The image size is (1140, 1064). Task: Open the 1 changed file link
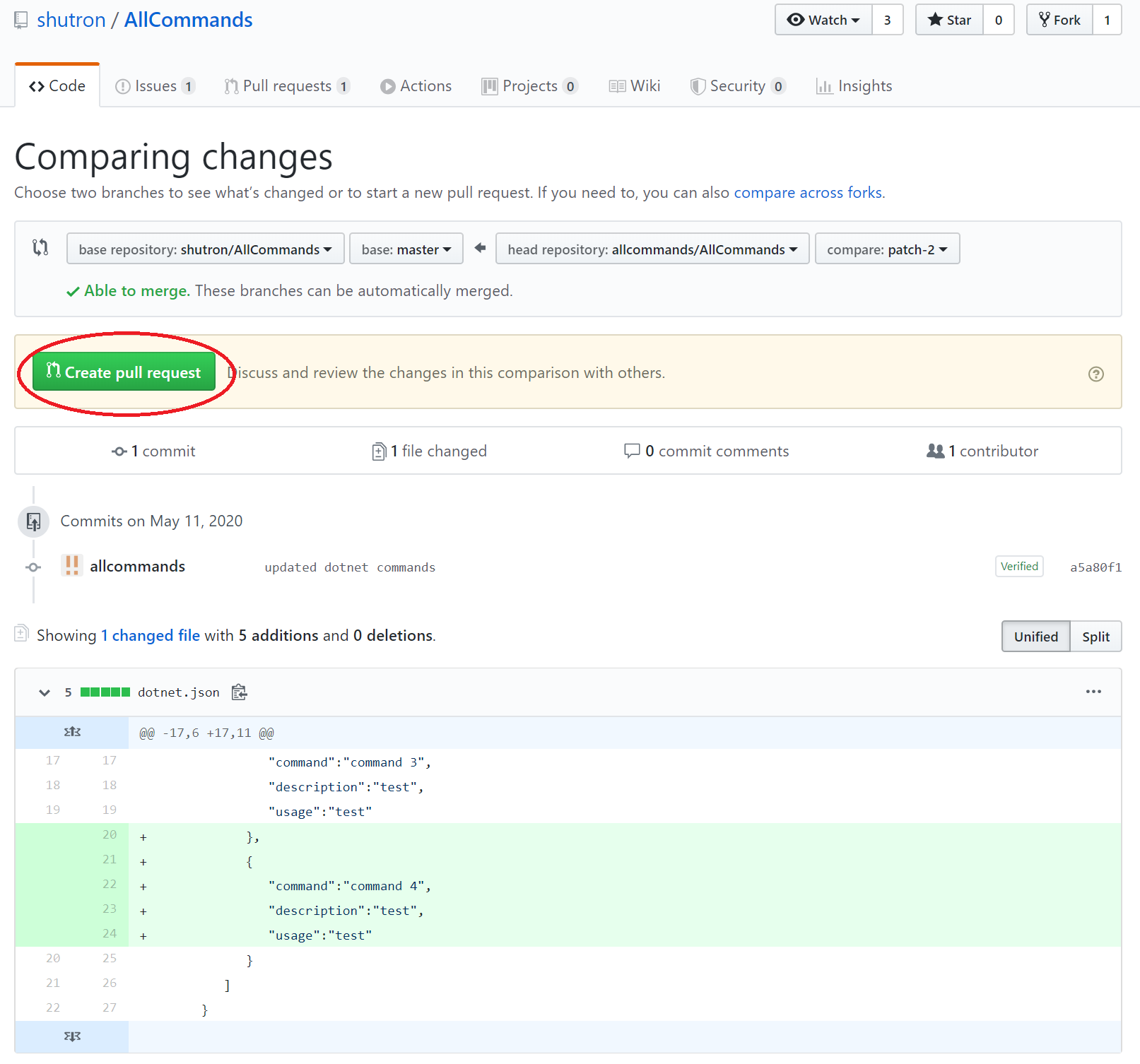tap(151, 635)
